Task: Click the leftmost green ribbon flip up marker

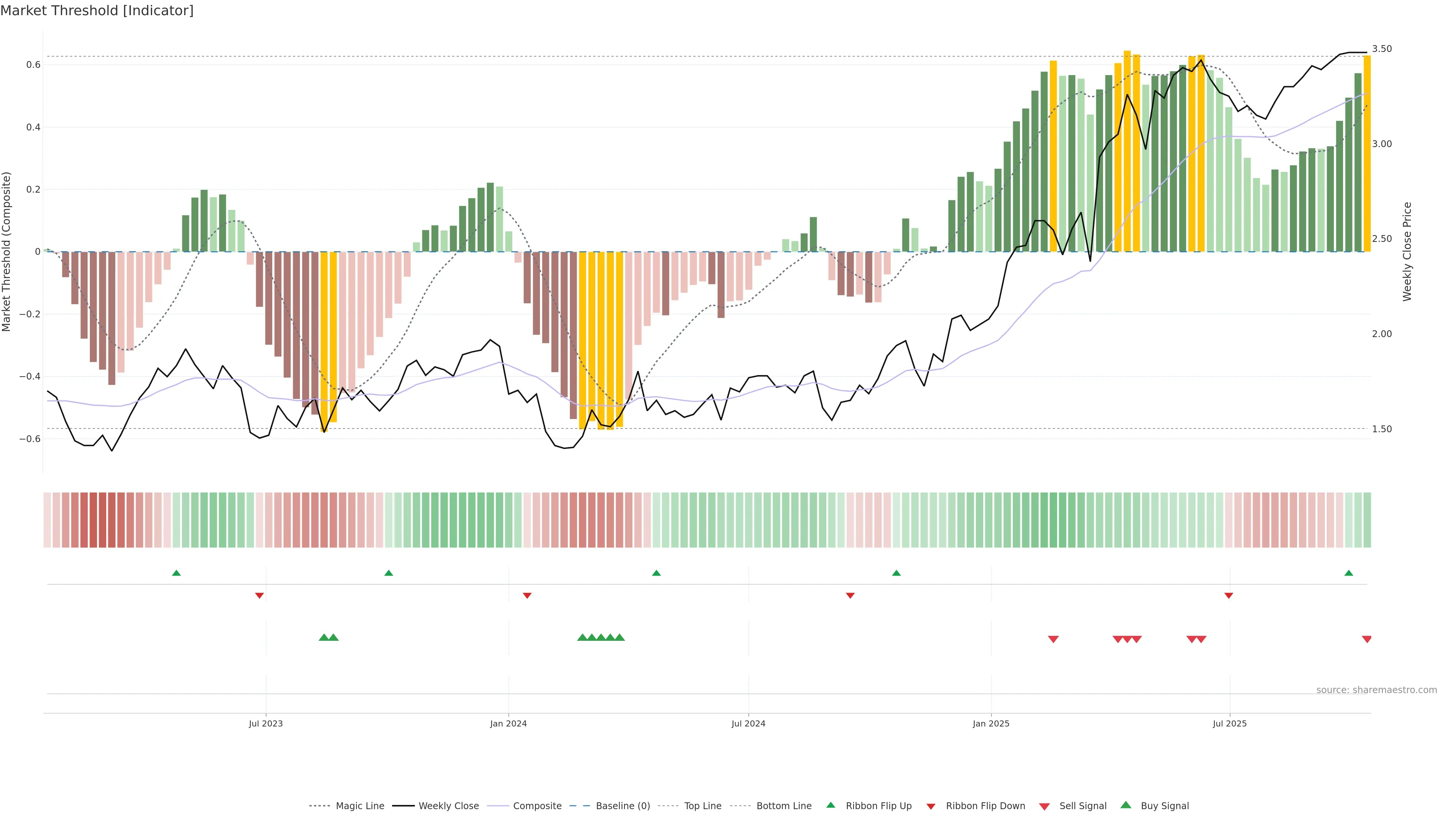Action: (176, 573)
